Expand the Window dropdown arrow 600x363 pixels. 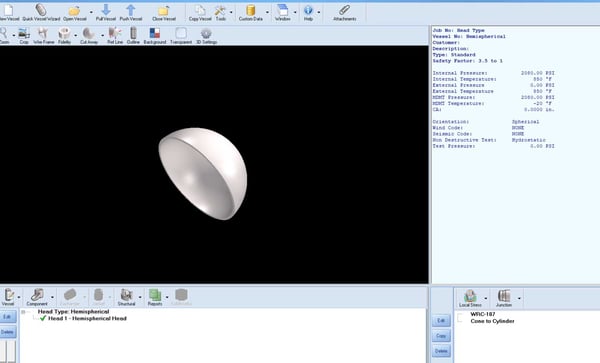(295, 12)
